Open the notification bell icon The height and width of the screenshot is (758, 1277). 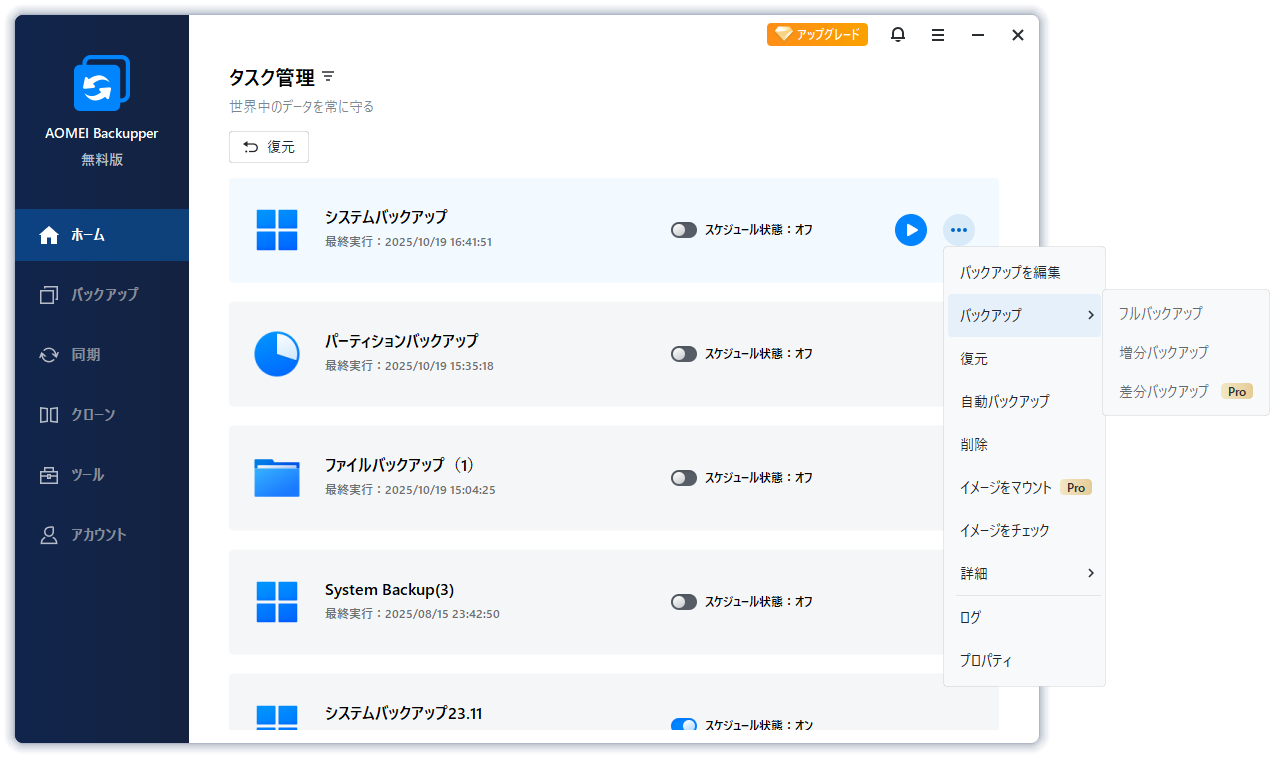pyautogui.click(x=898, y=35)
